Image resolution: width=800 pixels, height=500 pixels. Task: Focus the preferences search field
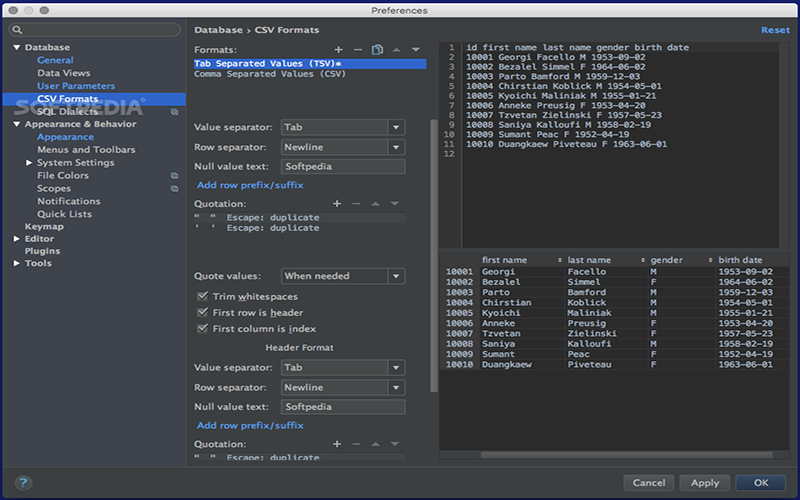[x=95, y=30]
